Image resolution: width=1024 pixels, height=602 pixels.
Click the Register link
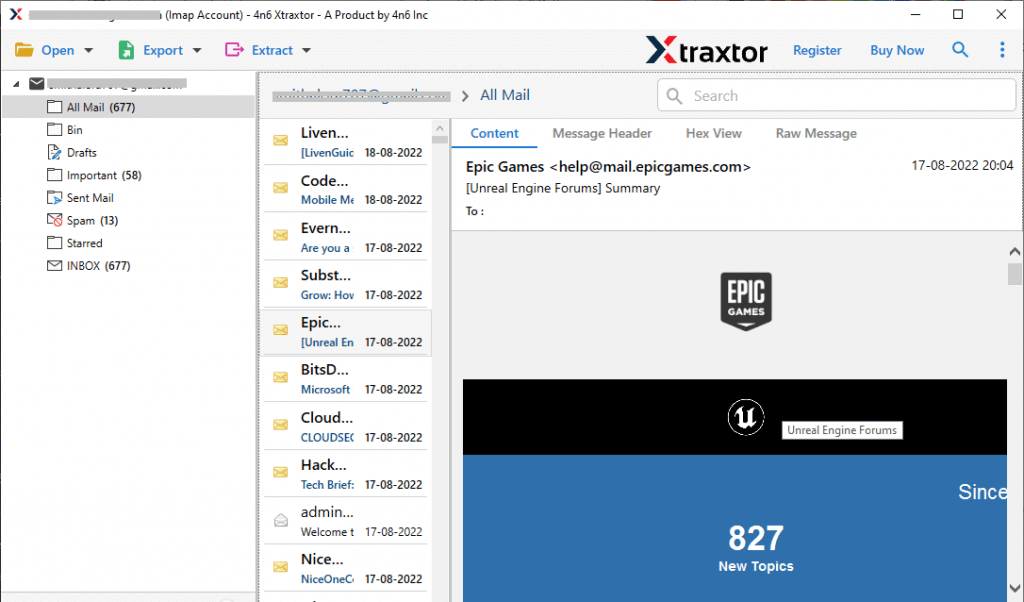coord(817,49)
